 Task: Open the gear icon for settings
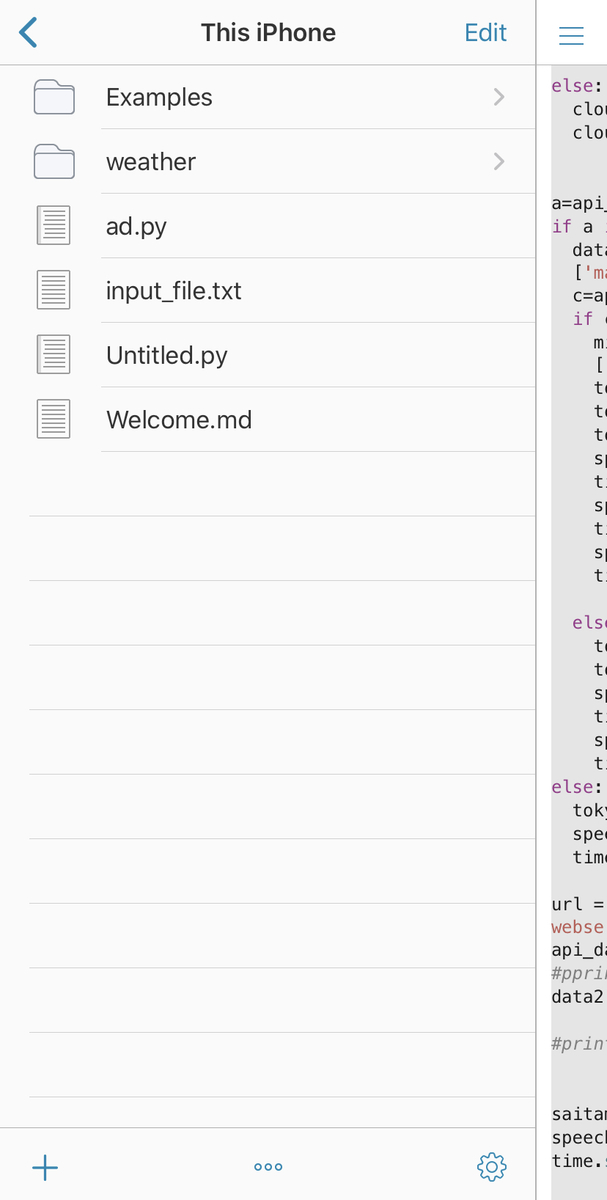pyautogui.click(x=491, y=1167)
